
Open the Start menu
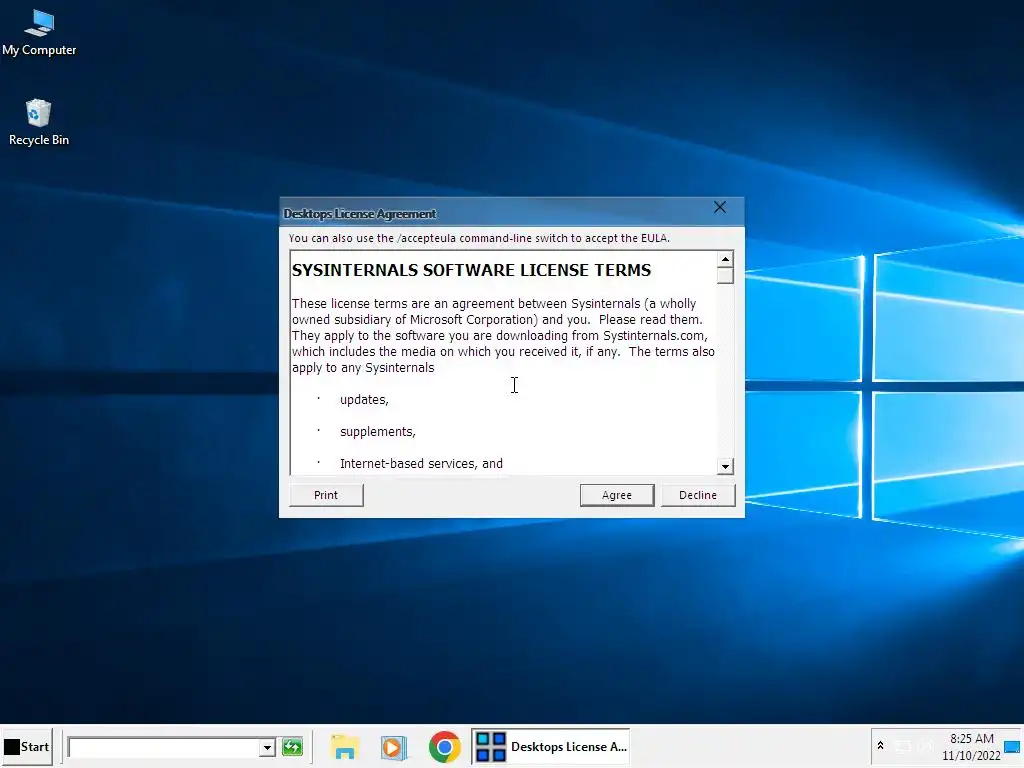27,746
